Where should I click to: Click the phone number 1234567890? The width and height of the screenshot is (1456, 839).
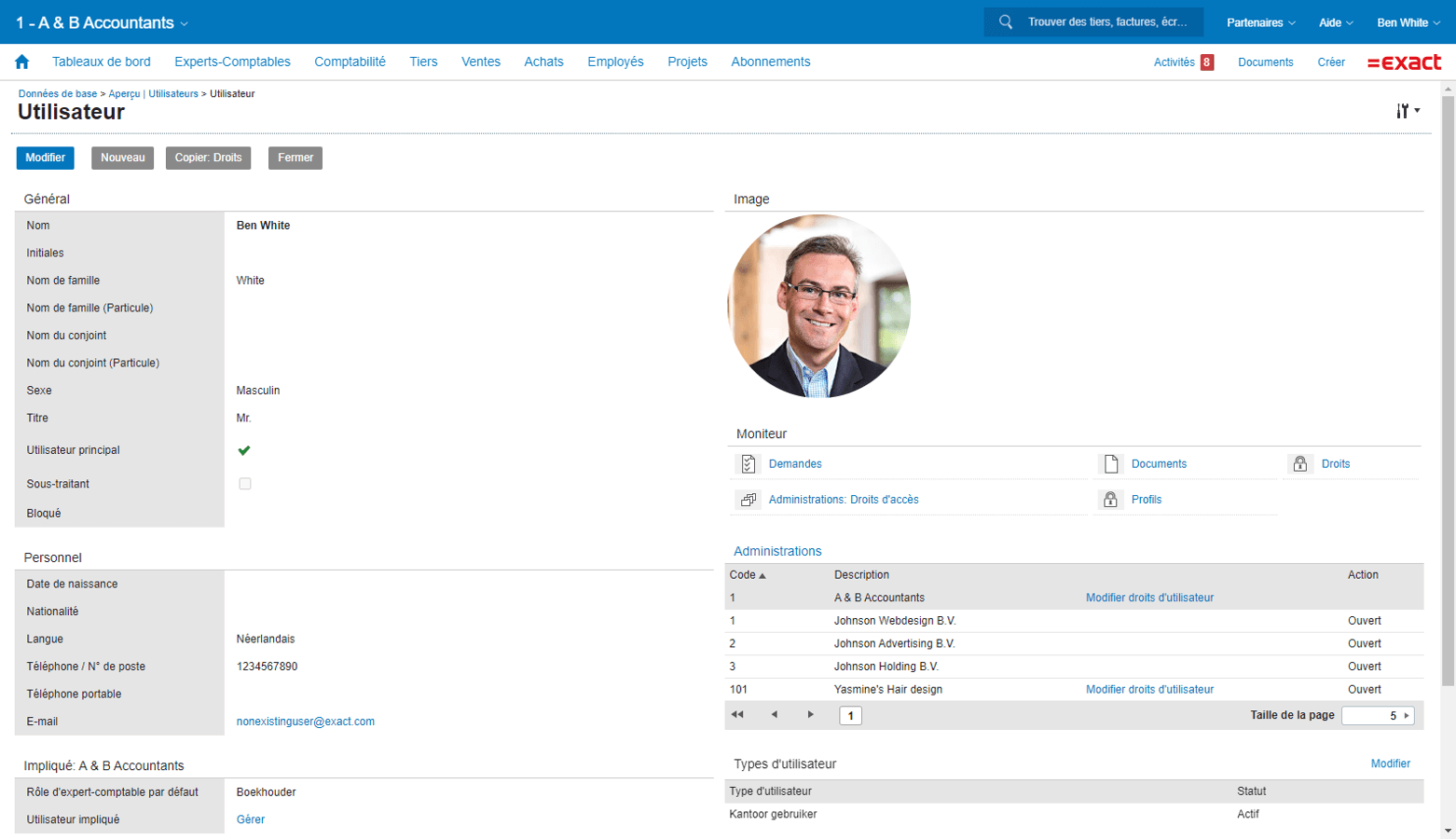click(x=267, y=667)
